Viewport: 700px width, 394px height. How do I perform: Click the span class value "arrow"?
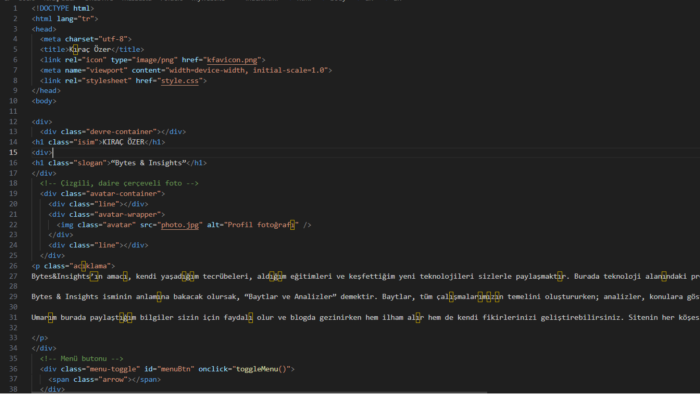click(113, 380)
